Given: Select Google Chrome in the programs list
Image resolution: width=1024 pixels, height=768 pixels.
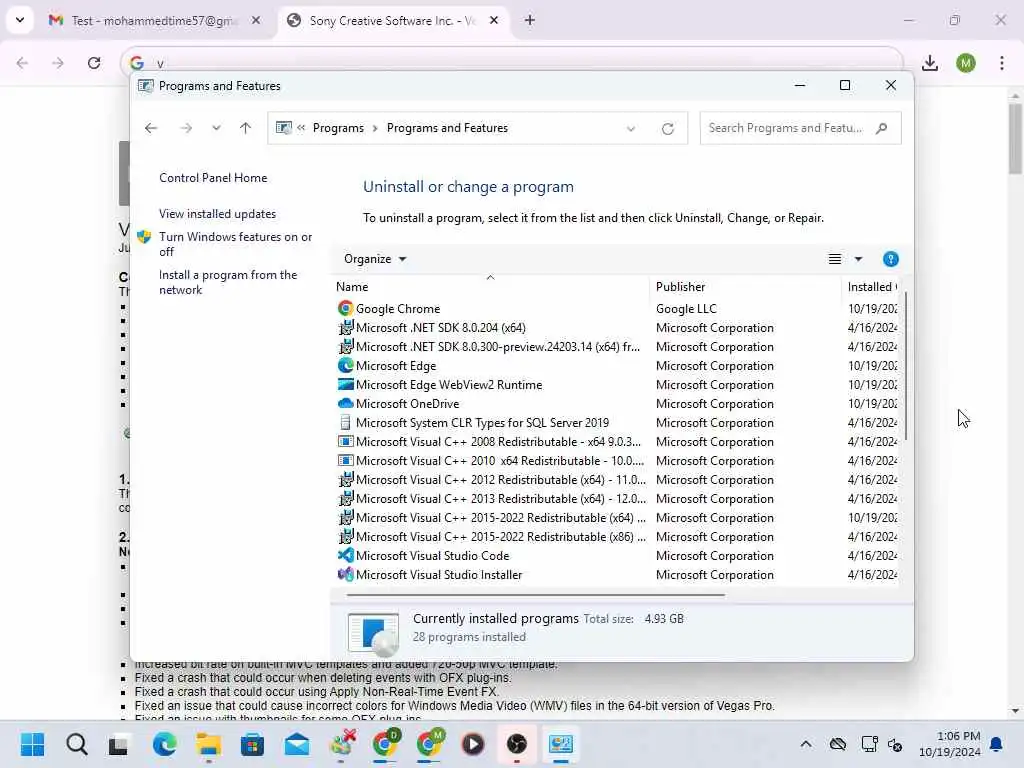Looking at the screenshot, I should (x=616, y=308).
